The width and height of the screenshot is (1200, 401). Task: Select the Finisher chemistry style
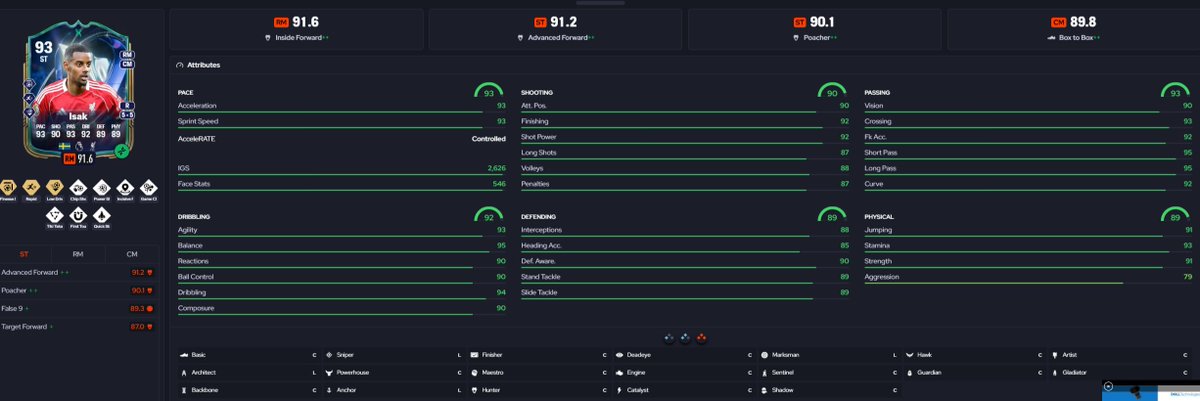(x=538, y=355)
